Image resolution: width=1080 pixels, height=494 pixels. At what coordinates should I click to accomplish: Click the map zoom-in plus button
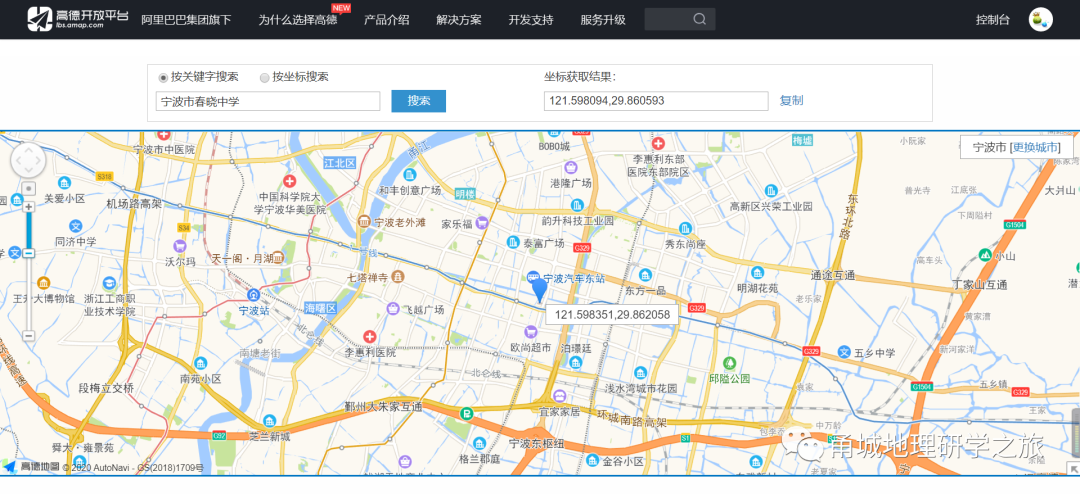pyautogui.click(x=29, y=207)
